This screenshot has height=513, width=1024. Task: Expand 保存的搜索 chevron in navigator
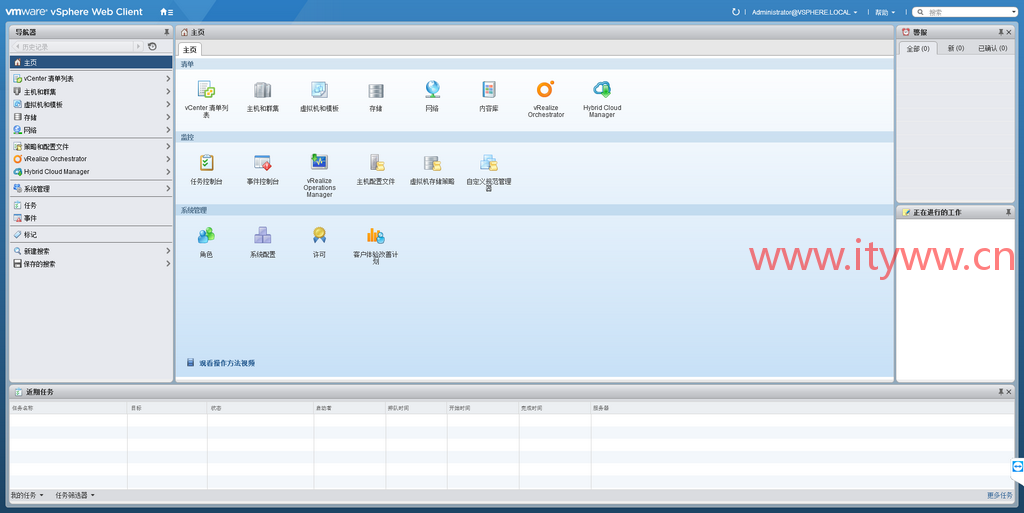(168, 264)
